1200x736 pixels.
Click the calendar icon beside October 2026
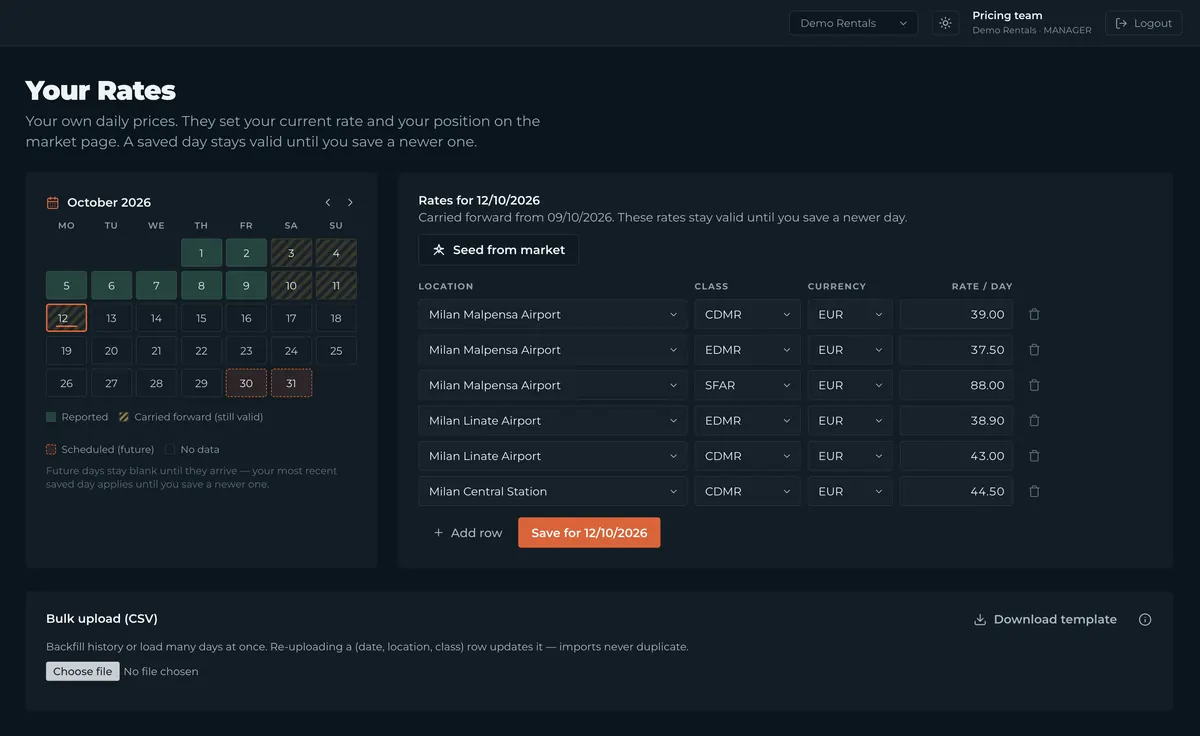point(53,203)
